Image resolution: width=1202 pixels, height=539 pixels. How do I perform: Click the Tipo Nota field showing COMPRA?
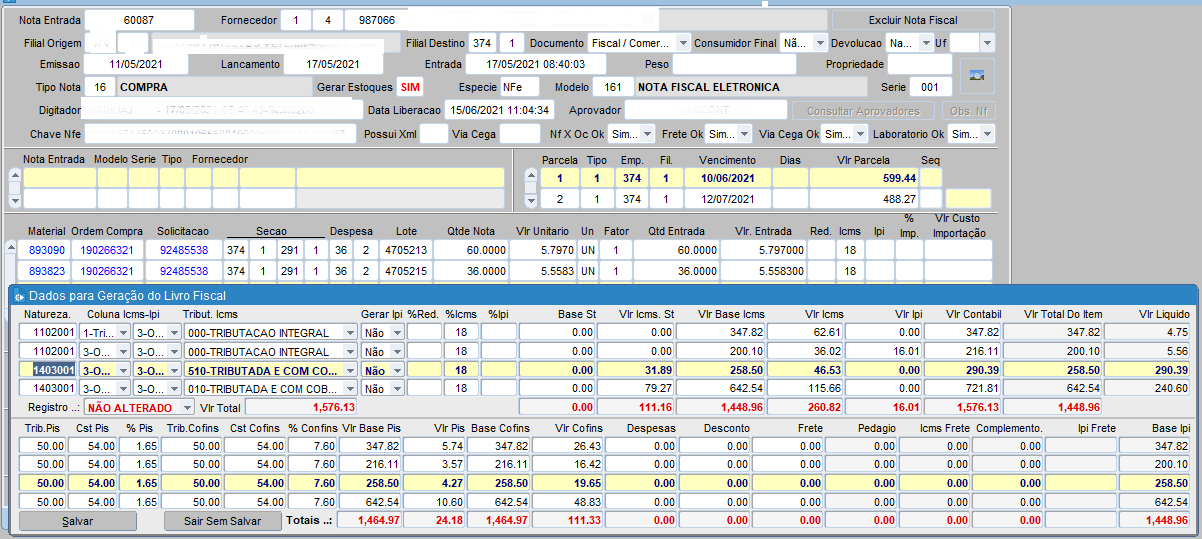[214, 87]
